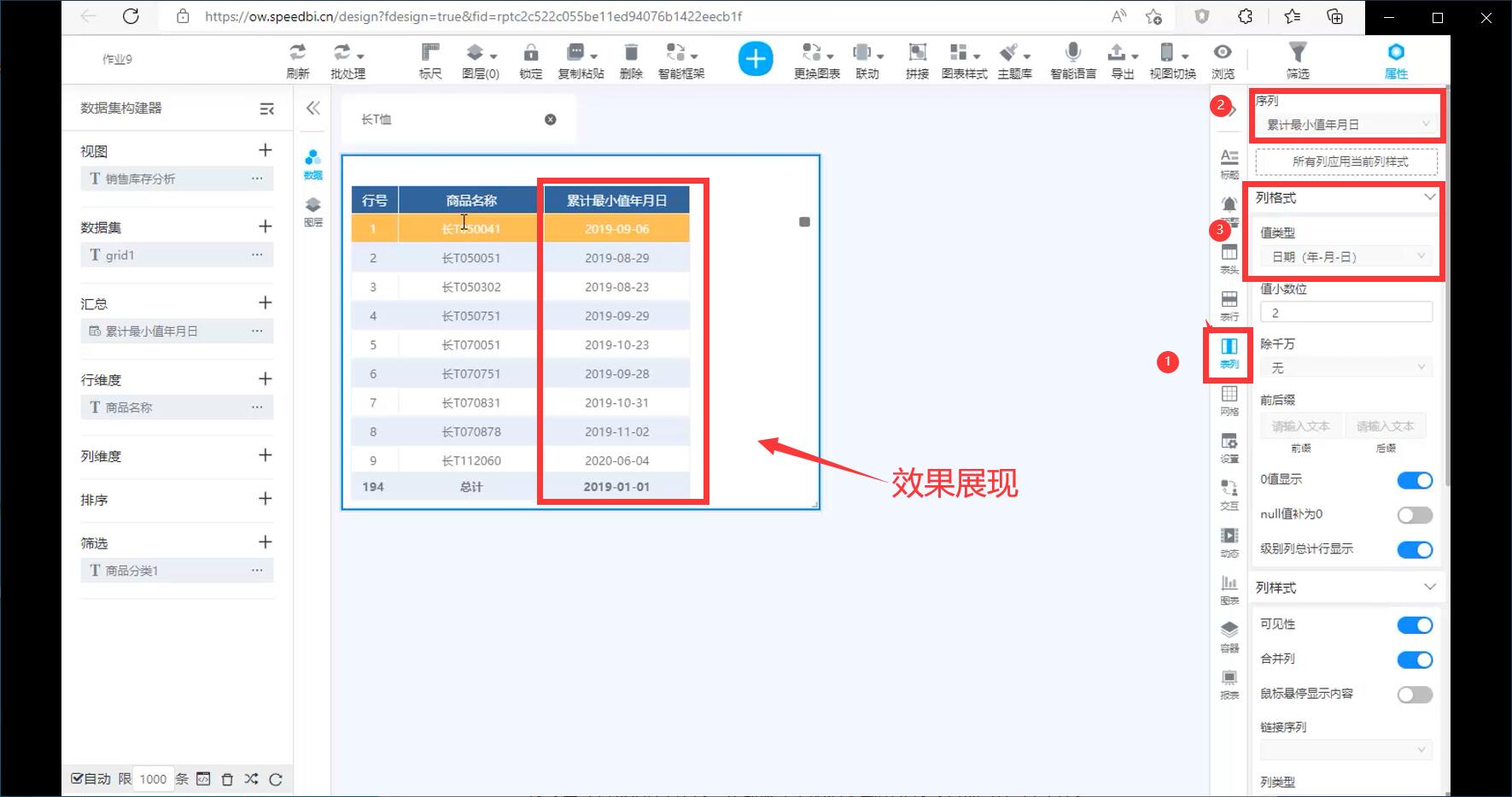Turn on 鼠标悬停显示内容 toggle
Viewport: 1512px width, 797px height.
click(1414, 694)
